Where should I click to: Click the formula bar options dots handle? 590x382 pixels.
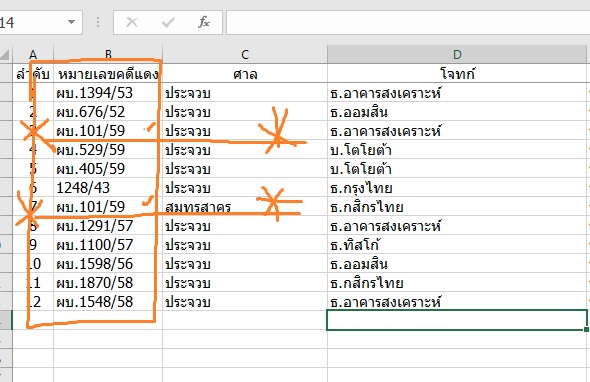coord(98,22)
